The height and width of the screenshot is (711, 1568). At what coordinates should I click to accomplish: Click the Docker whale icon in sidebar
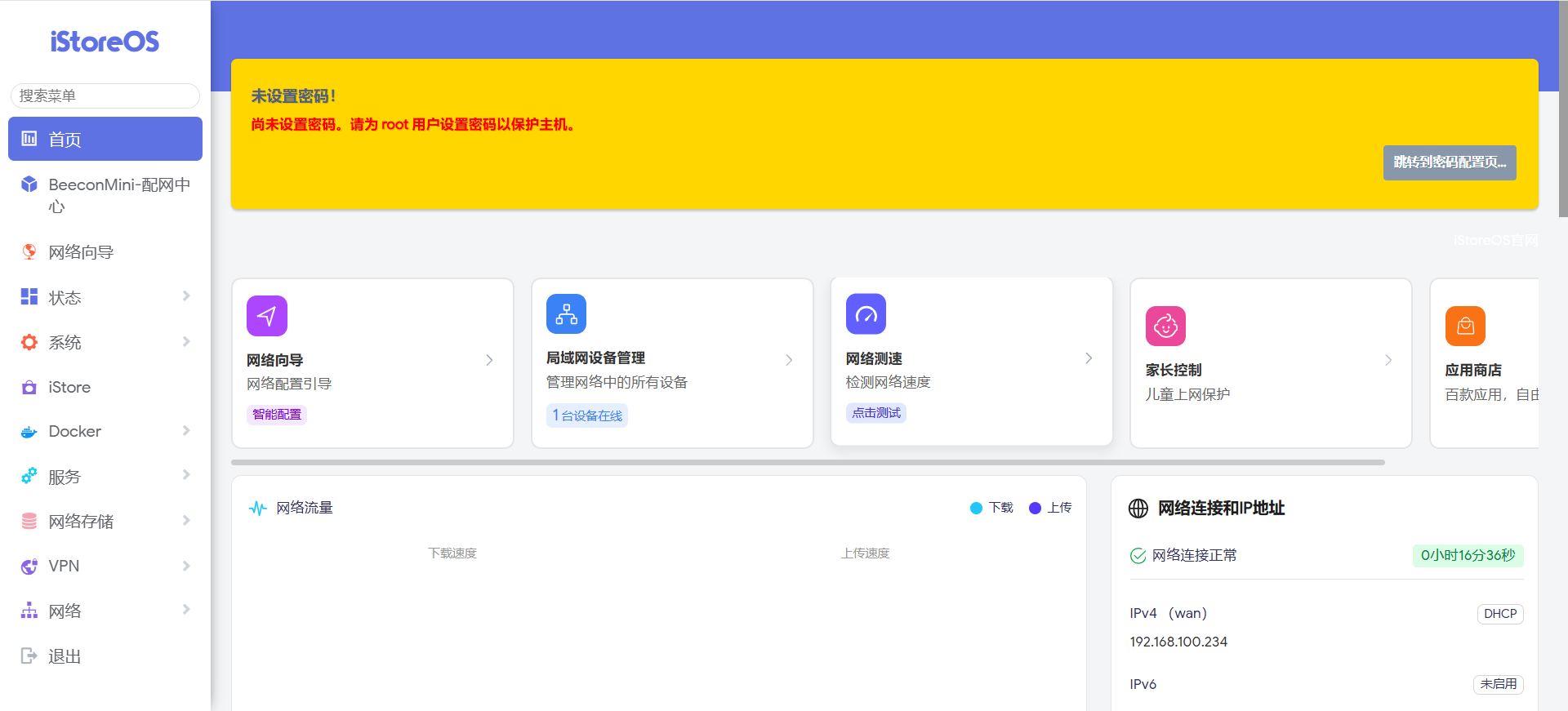29,432
